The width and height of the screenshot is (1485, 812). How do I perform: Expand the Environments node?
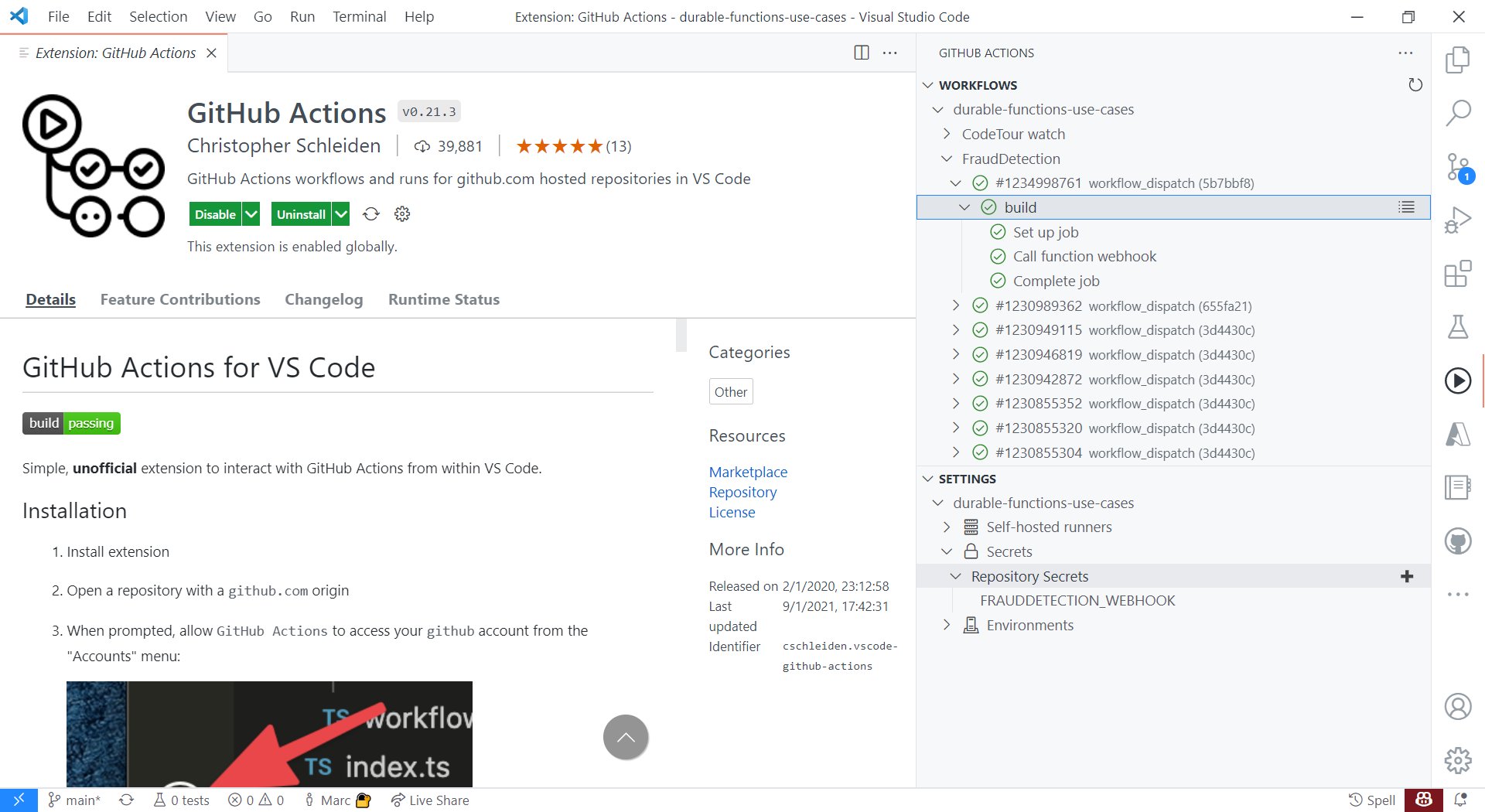[x=947, y=625]
